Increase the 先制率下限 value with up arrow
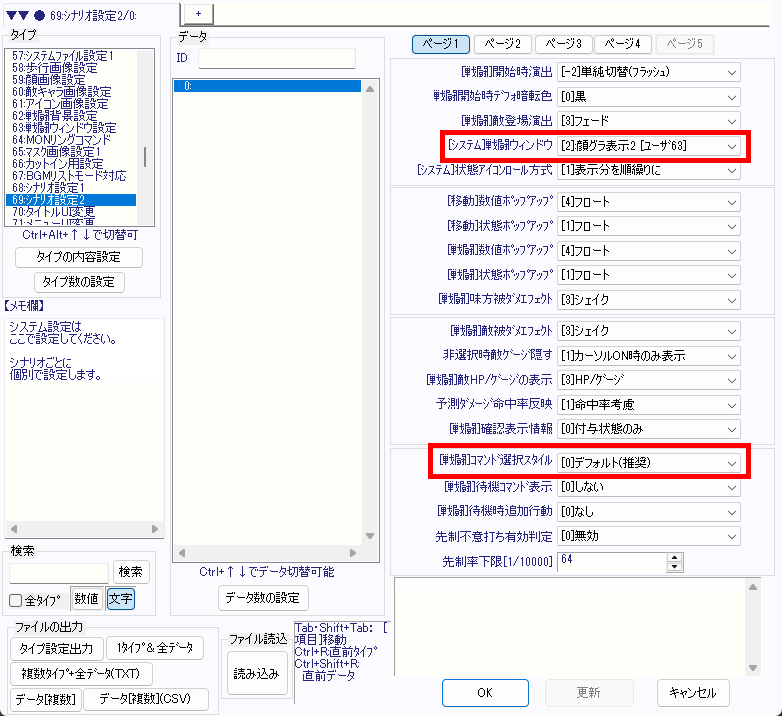 tap(673, 557)
